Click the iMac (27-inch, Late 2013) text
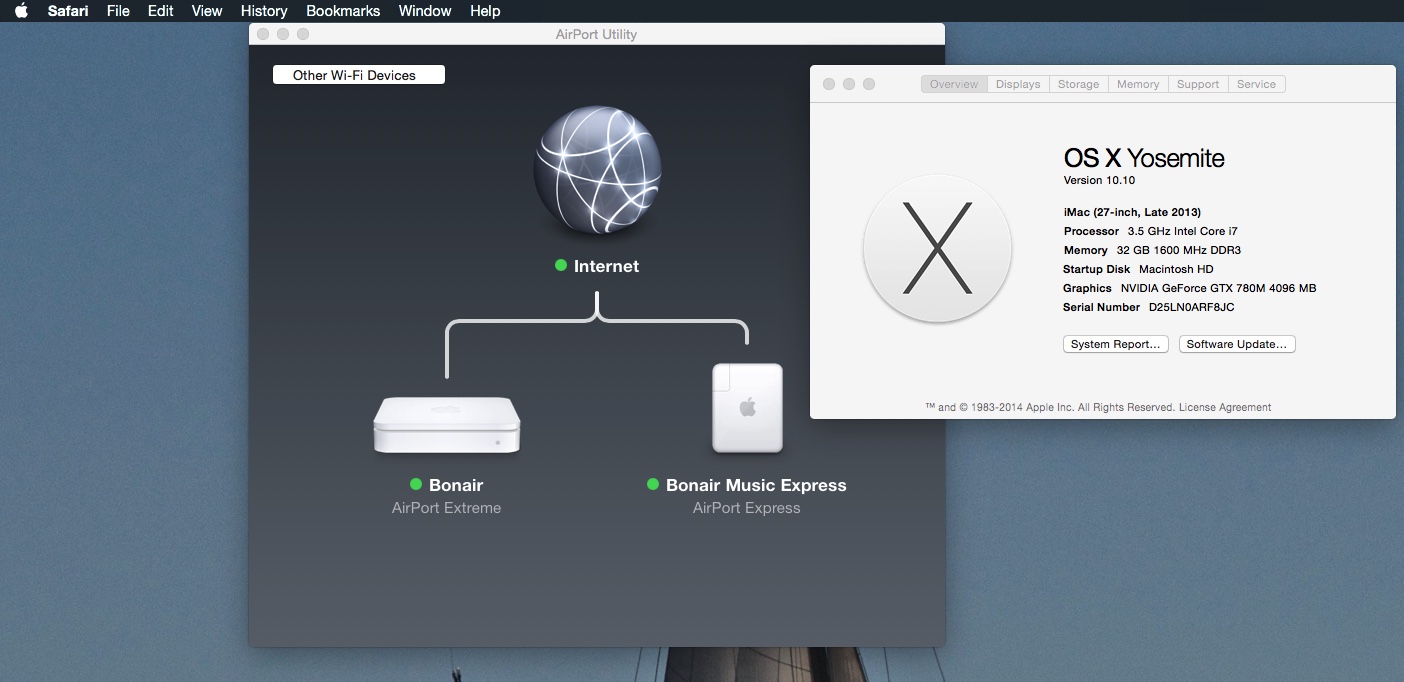Viewport: 1404px width, 682px height. [x=1132, y=212]
